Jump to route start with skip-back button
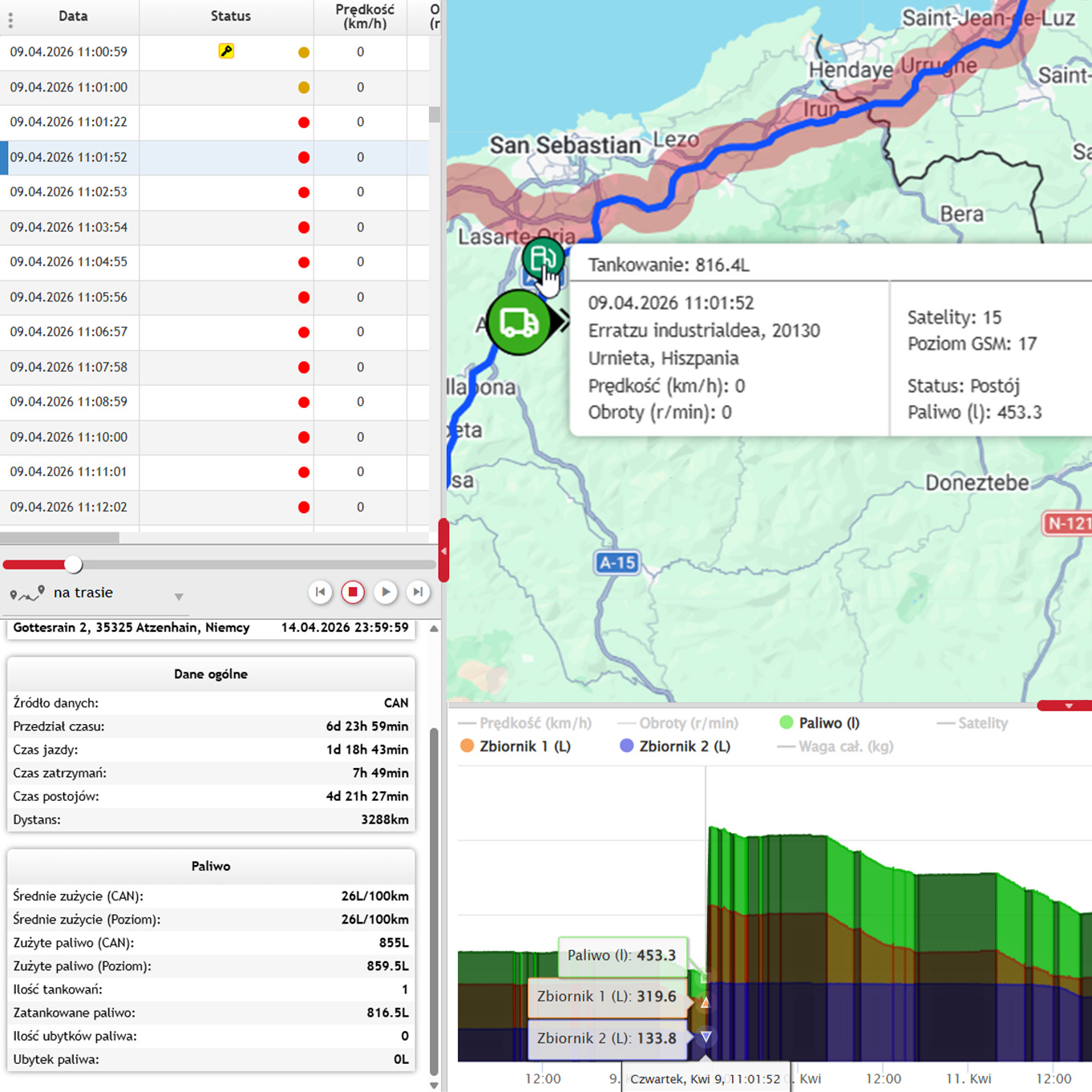This screenshot has height=1092, width=1092. tap(321, 593)
